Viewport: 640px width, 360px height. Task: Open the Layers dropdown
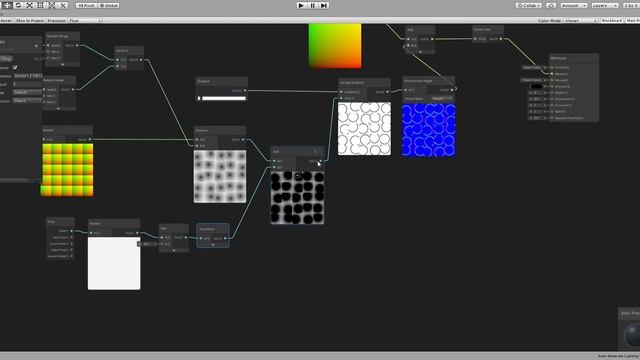605,5
